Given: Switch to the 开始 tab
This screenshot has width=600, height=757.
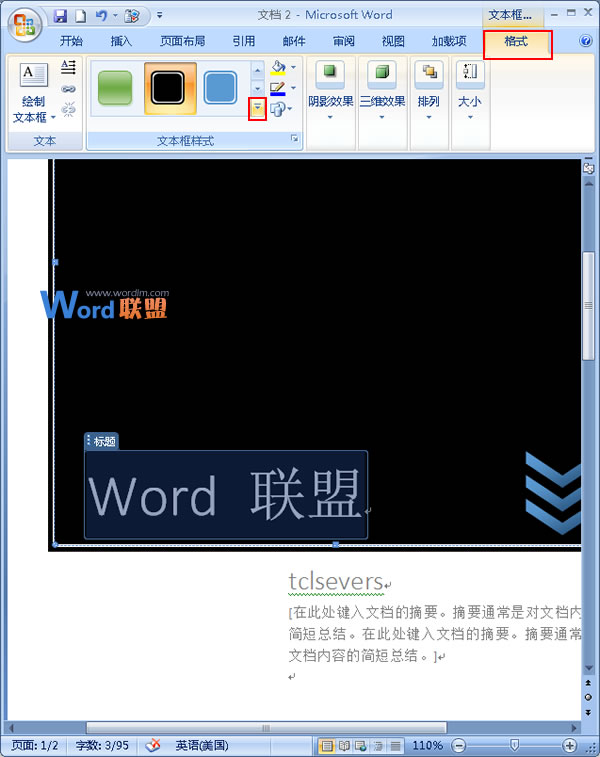Looking at the screenshot, I should coord(71,42).
